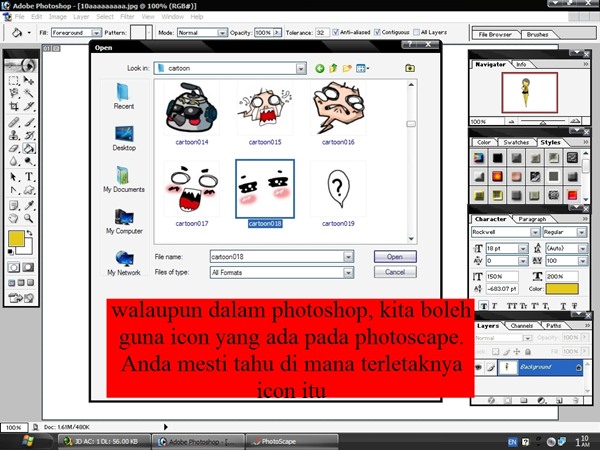The image size is (600, 450).
Task: Open the Fill Foreground dropdown
Action: pos(96,33)
